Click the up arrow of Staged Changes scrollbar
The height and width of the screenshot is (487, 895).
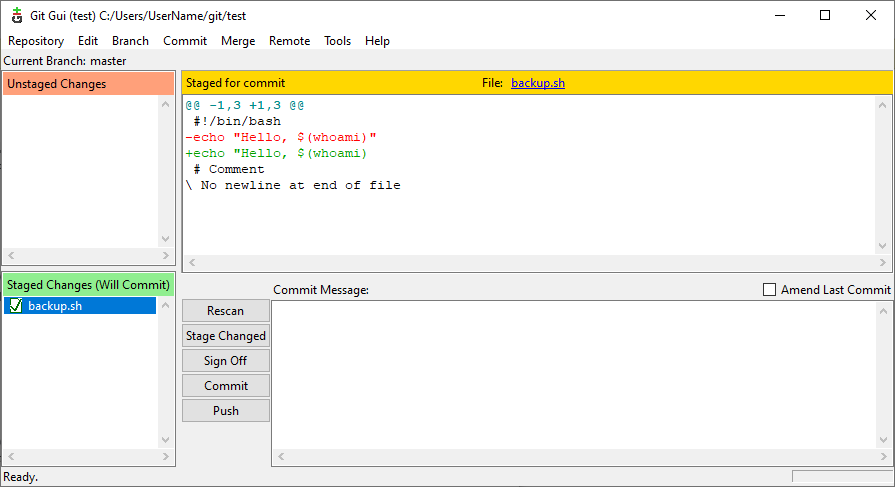point(166,305)
